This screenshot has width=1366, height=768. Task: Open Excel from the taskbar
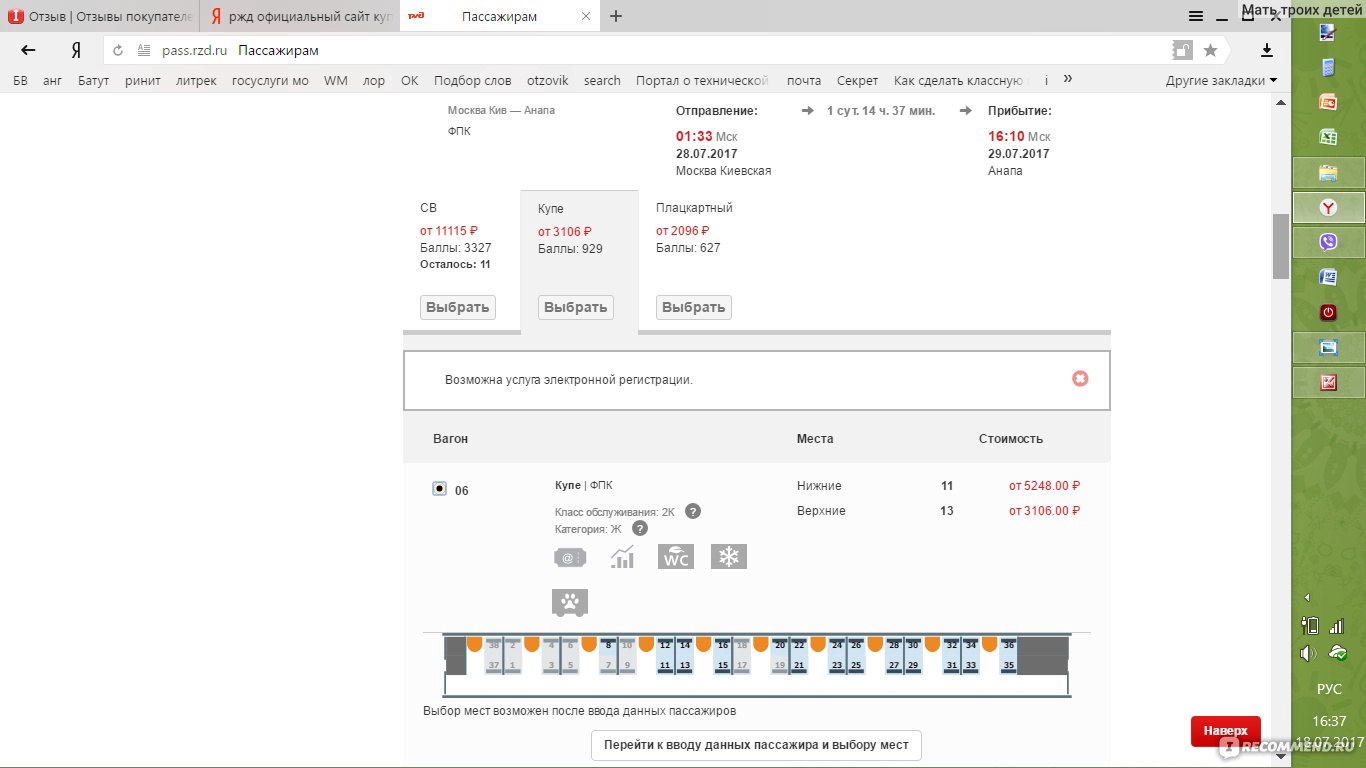tap(1328, 137)
